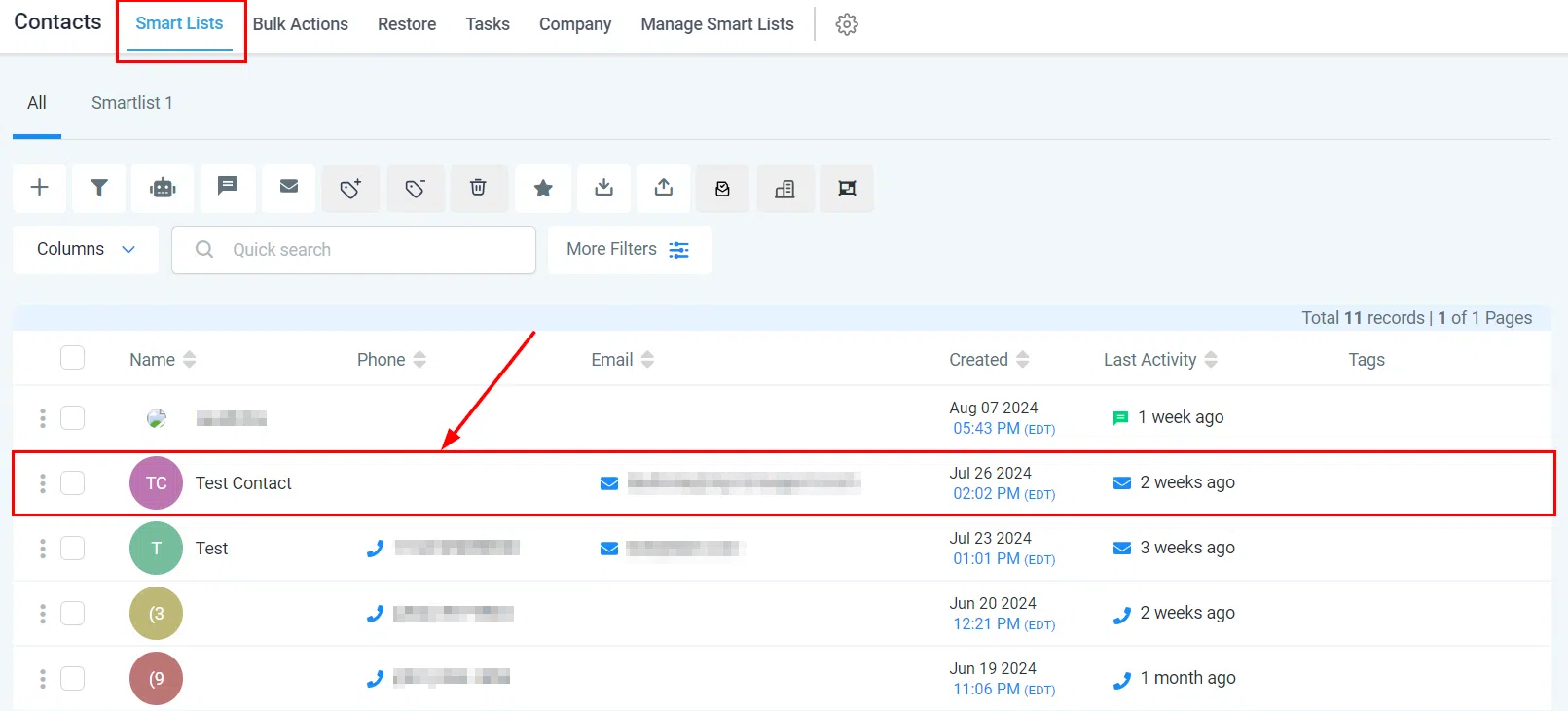Click '3 weeks ago' last activity
Image resolution: width=1568 pixels, height=711 pixels.
[1187, 548]
